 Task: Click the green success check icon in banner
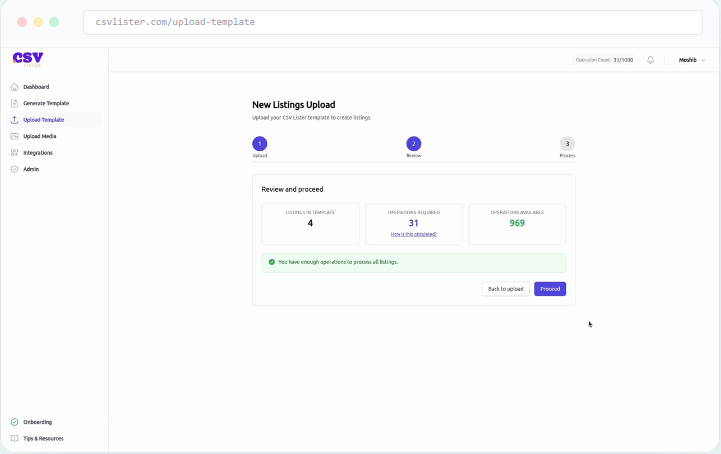[x=272, y=262]
